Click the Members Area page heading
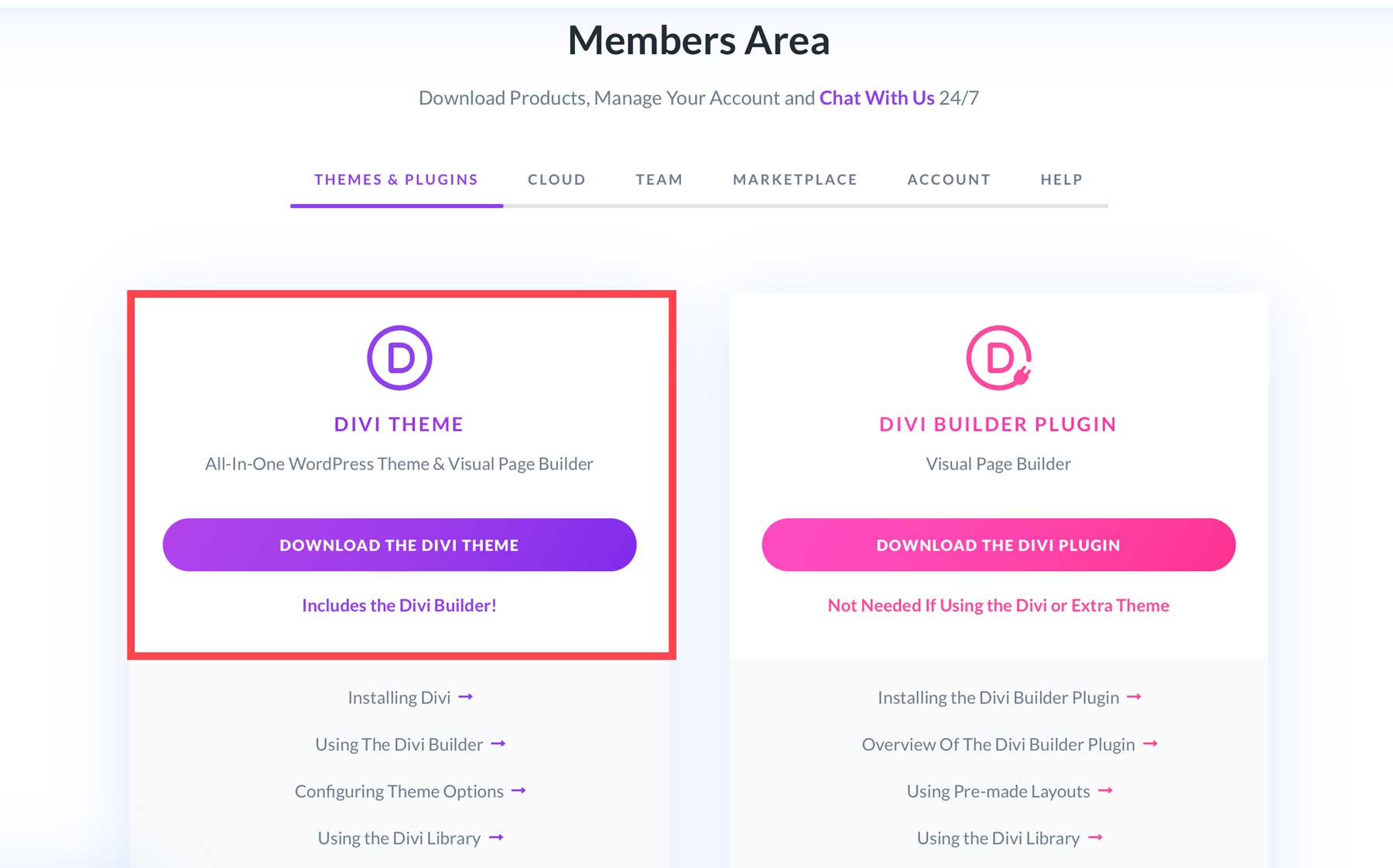The height and width of the screenshot is (868, 1393). (699, 40)
